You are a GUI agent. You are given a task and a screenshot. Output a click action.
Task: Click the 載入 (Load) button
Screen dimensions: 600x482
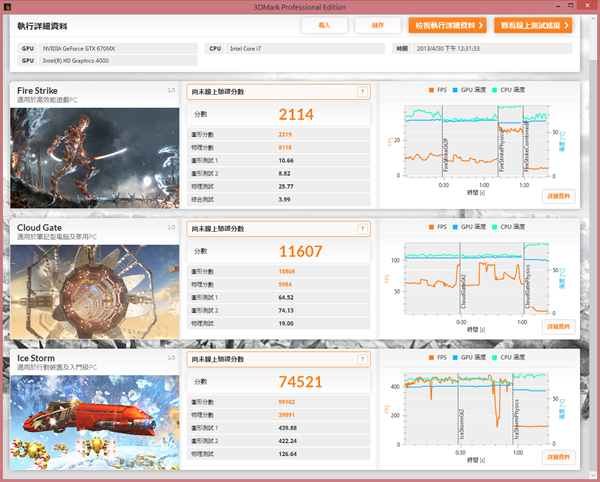325,25
